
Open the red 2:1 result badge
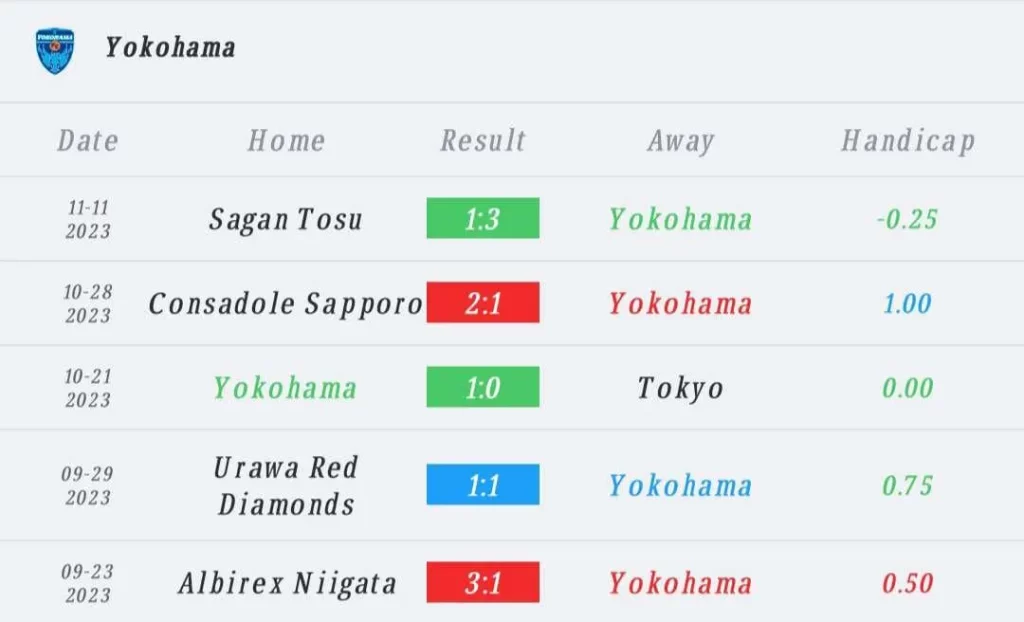coord(483,303)
